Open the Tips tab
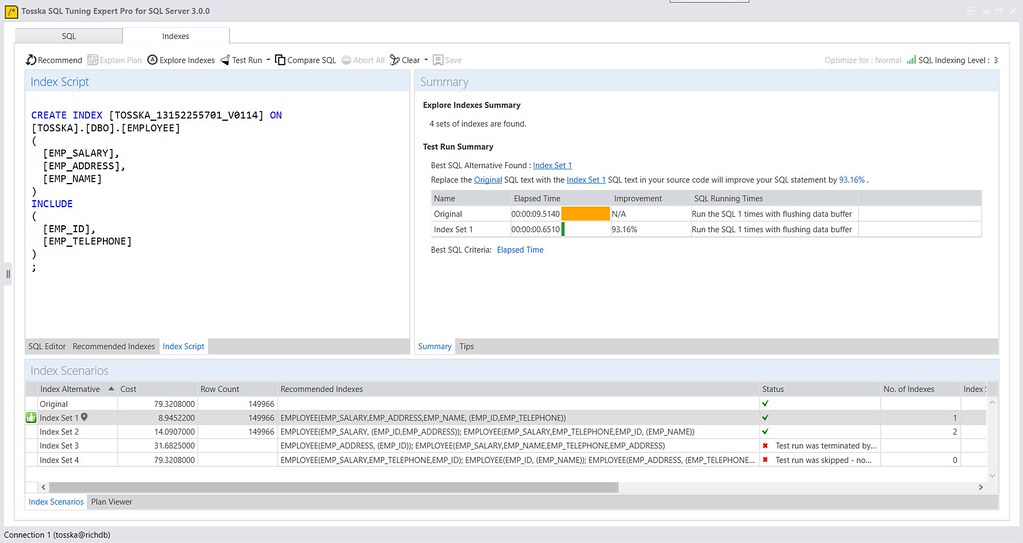The height and width of the screenshot is (543, 1023). 466,347
